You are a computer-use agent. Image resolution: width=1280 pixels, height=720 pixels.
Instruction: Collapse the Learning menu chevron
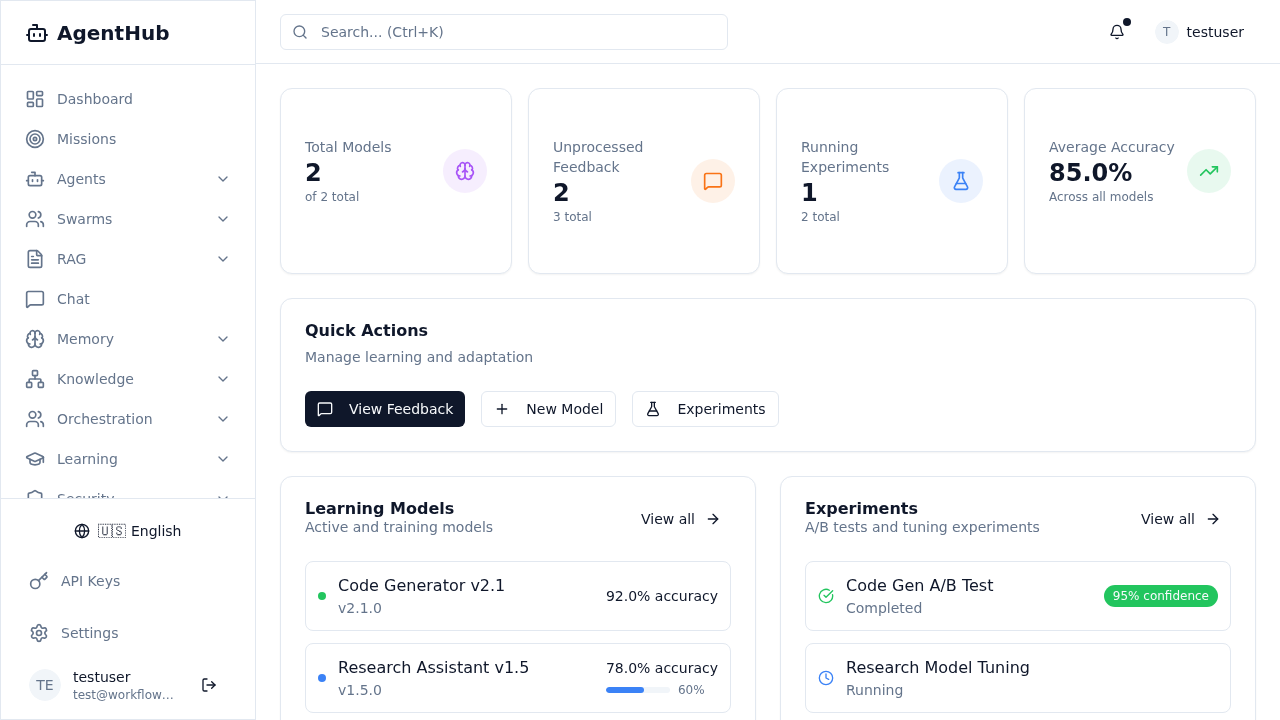223,459
